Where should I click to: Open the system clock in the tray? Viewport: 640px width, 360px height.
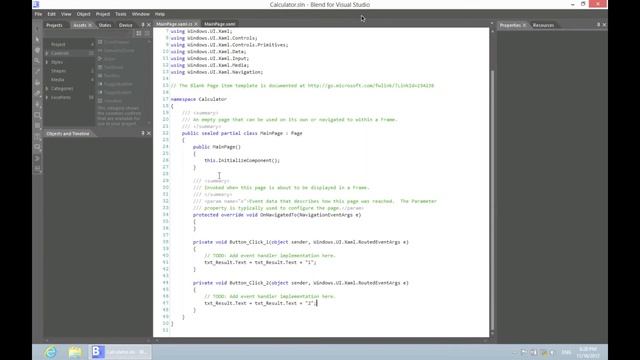588,352
